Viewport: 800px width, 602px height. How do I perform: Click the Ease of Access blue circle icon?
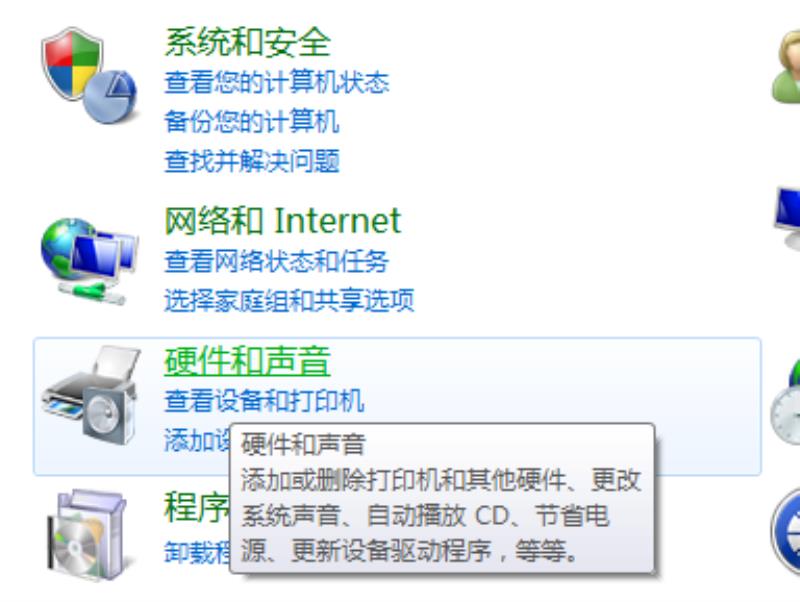click(x=786, y=532)
